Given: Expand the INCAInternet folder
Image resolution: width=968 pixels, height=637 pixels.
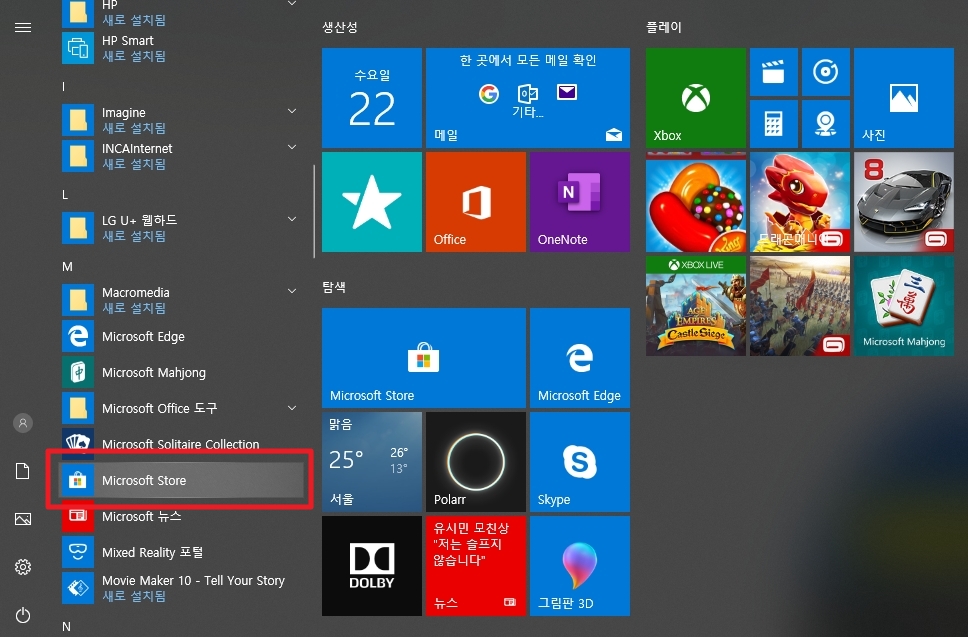Looking at the screenshot, I should point(292,147).
